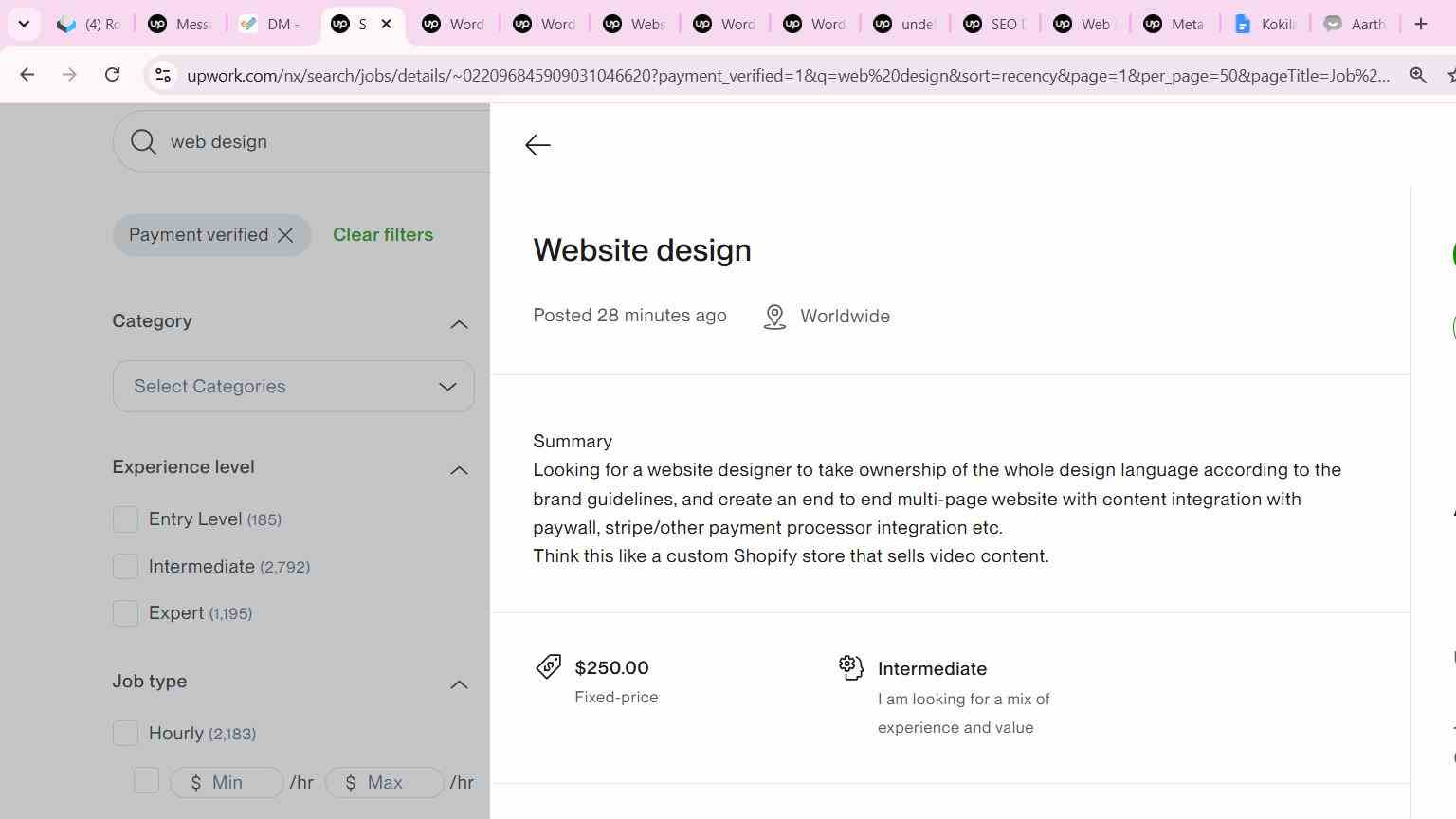The height and width of the screenshot is (819, 1456).
Task: Collapse the Experience level section
Action: point(459,470)
